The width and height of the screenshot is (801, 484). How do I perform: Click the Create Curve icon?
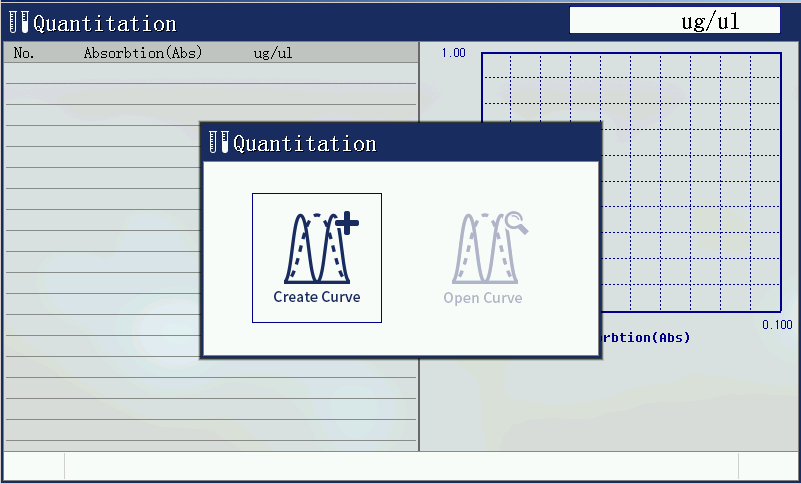click(317, 248)
